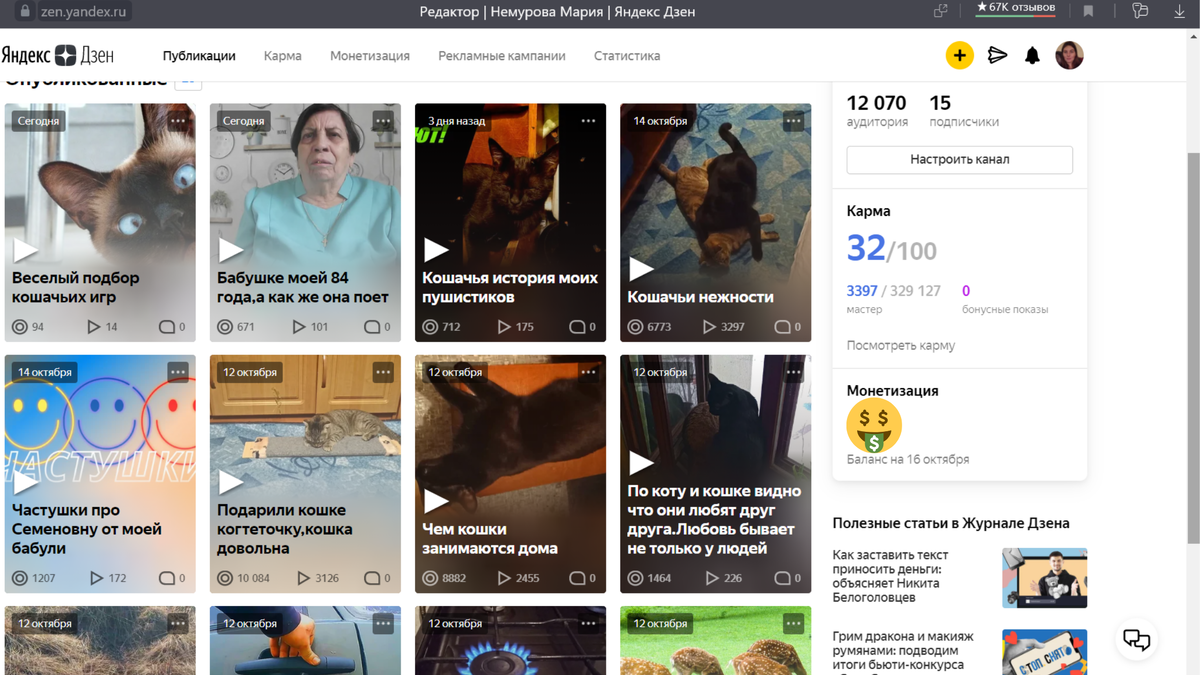The image size is (1200, 675).
Task: Open three-dot menu on the deer video card
Action: coord(793,623)
